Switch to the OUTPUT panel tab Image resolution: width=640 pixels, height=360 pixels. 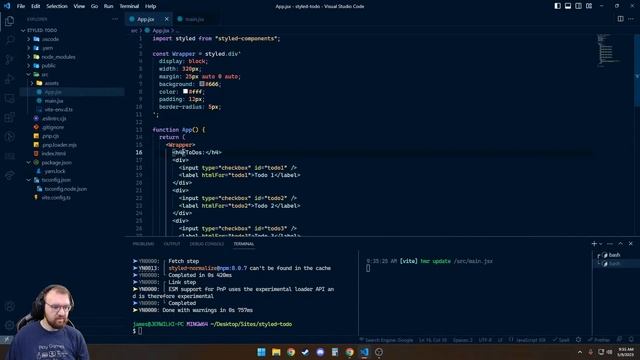pos(172,244)
